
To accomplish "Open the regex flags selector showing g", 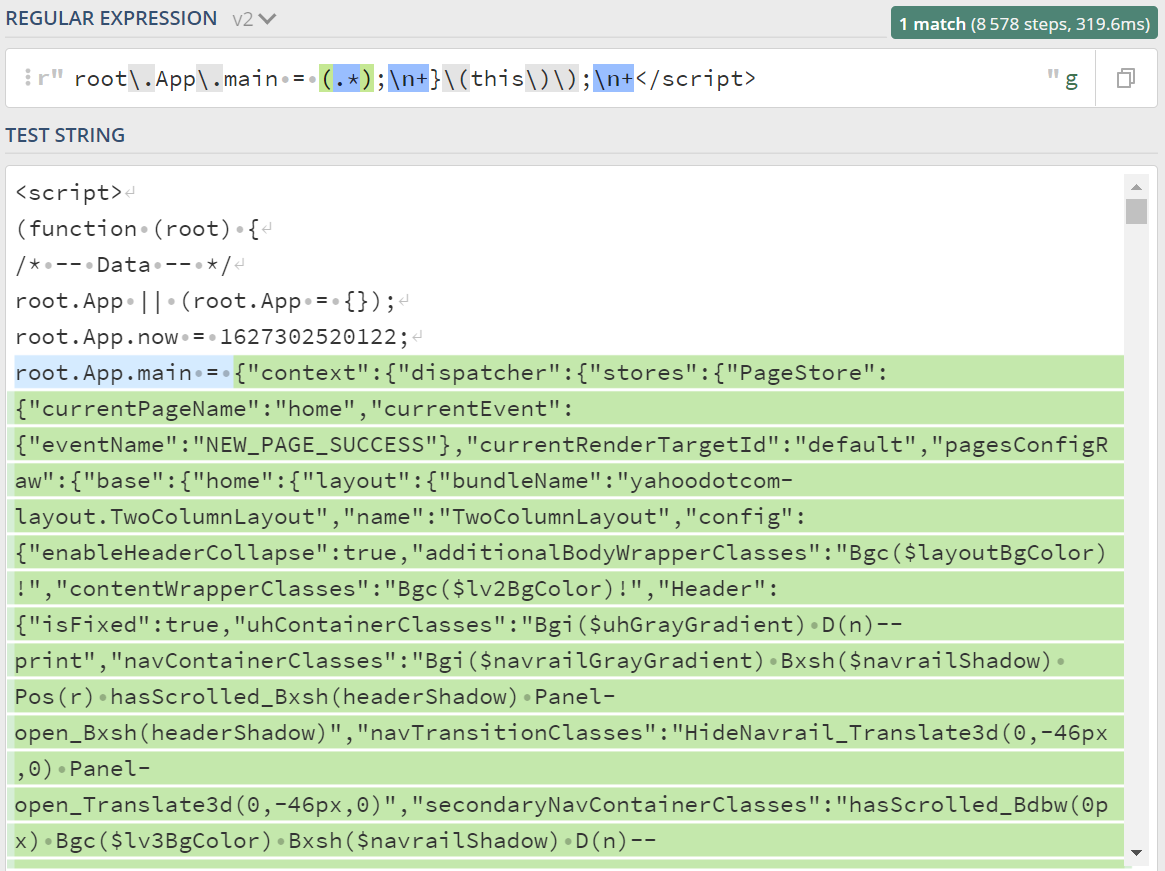I will (1071, 79).
